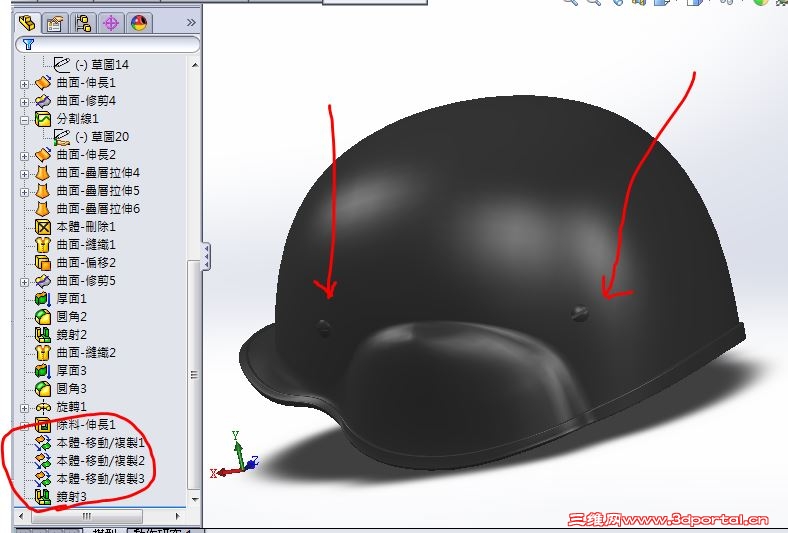
Task: Expand the 曲面-疊層拉伸5 tree node
Action: 24,192
